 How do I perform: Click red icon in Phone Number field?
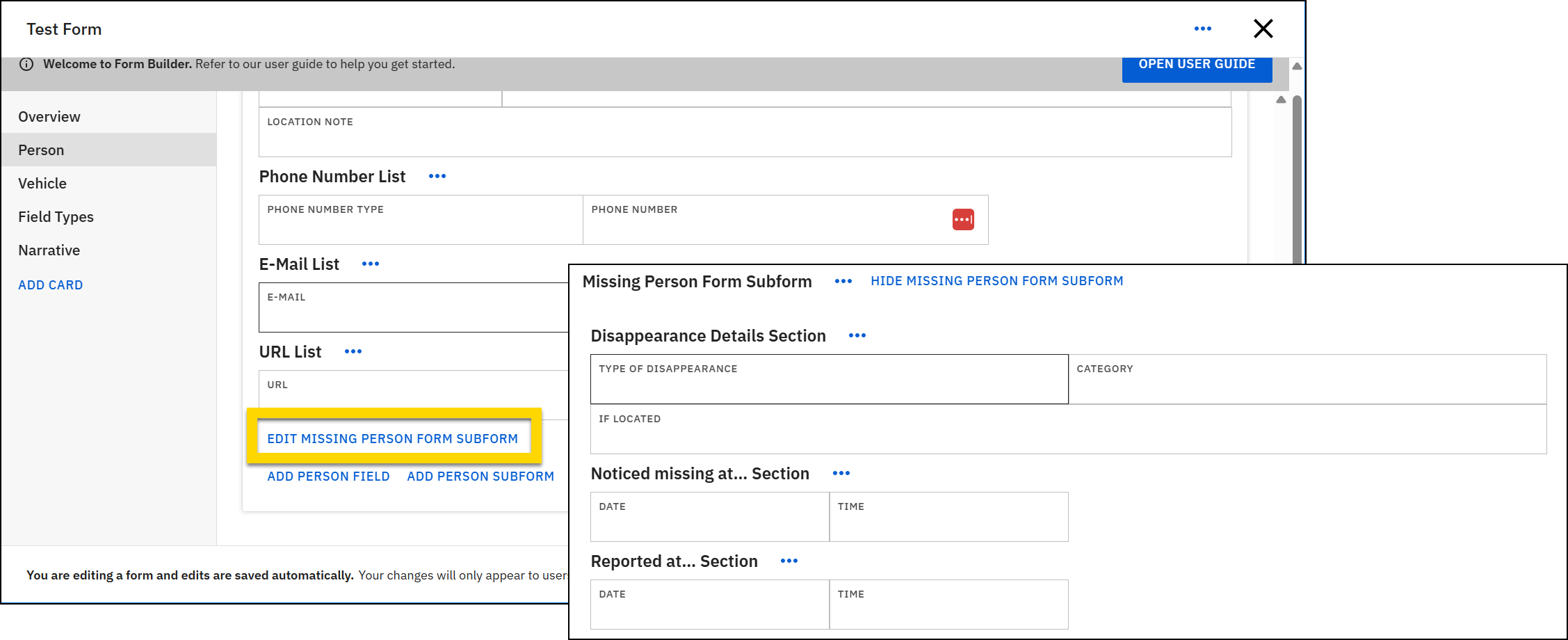(962, 220)
